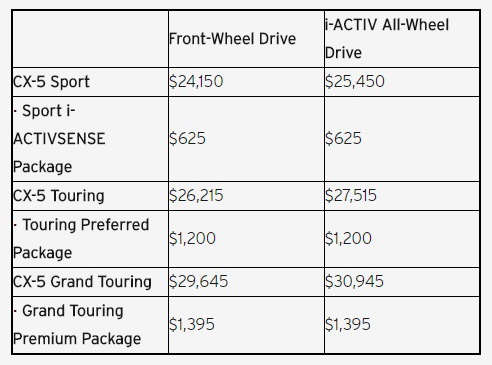Select the CX-5 Touring row label
492x365 pixels.
coord(59,196)
